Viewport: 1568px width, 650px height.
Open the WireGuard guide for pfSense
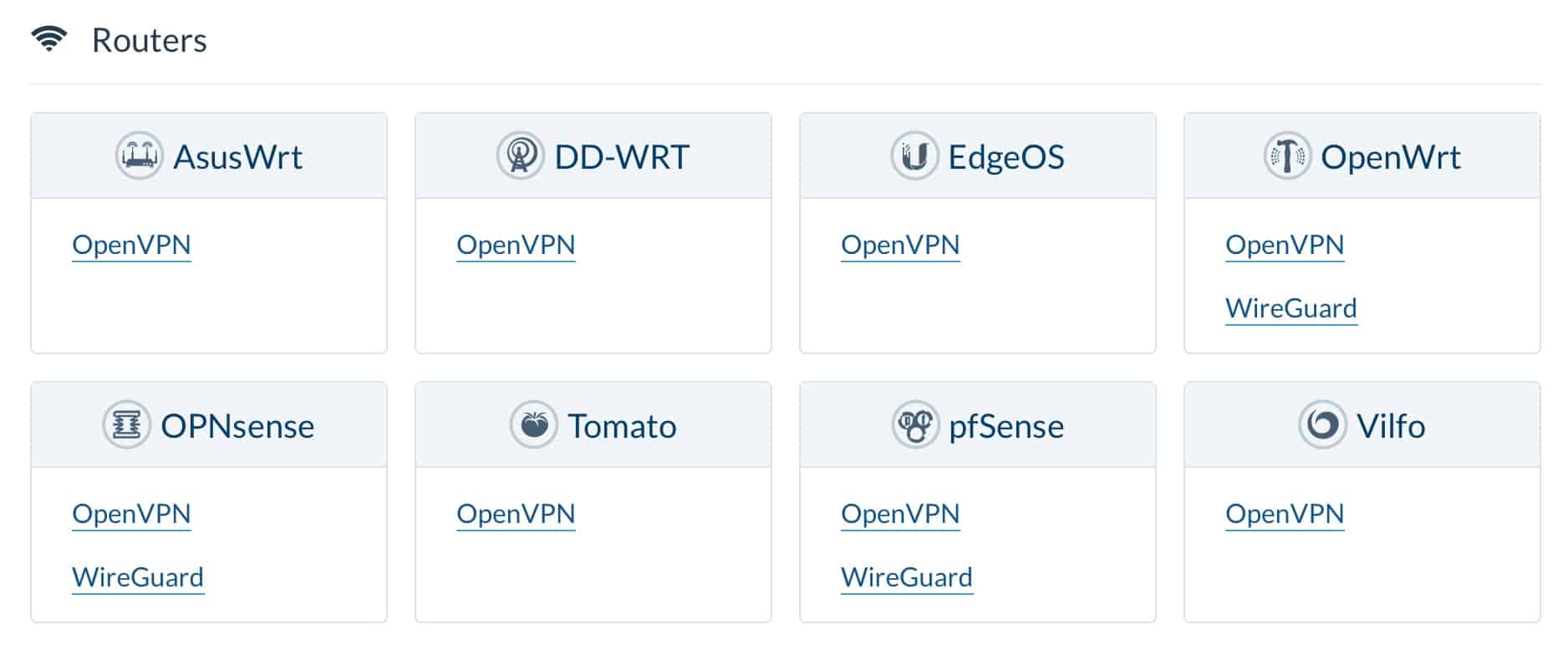(907, 577)
